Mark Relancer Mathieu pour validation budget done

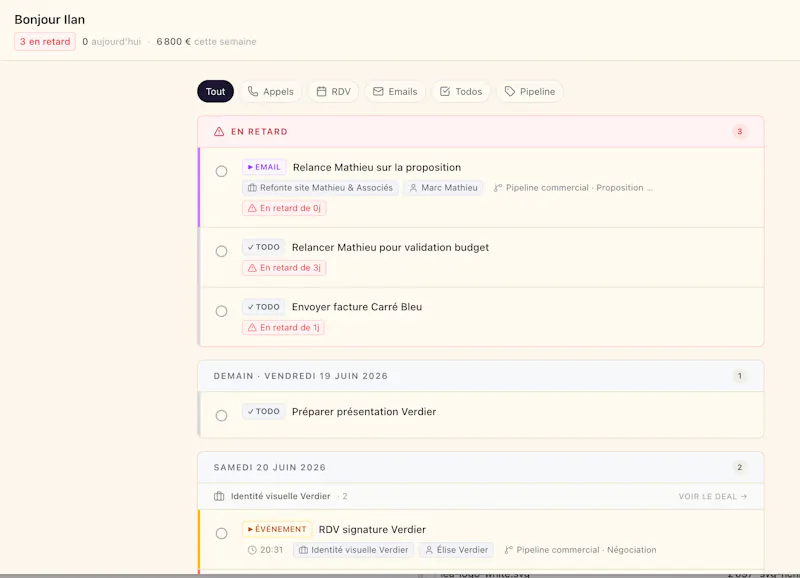[221, 251]
